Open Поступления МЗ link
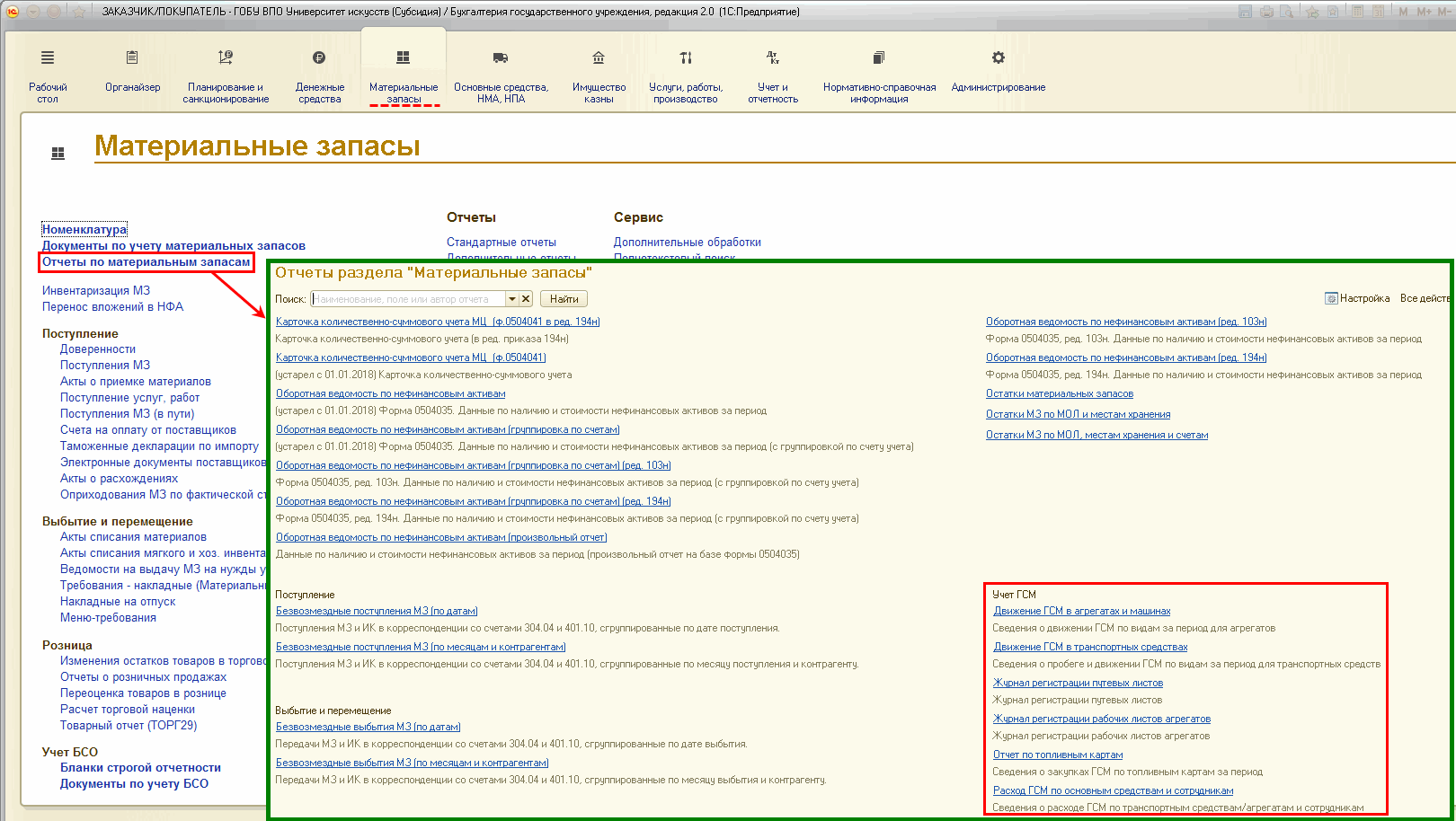This screenshot has height=821, width=1456. click(x=105, y=365)
